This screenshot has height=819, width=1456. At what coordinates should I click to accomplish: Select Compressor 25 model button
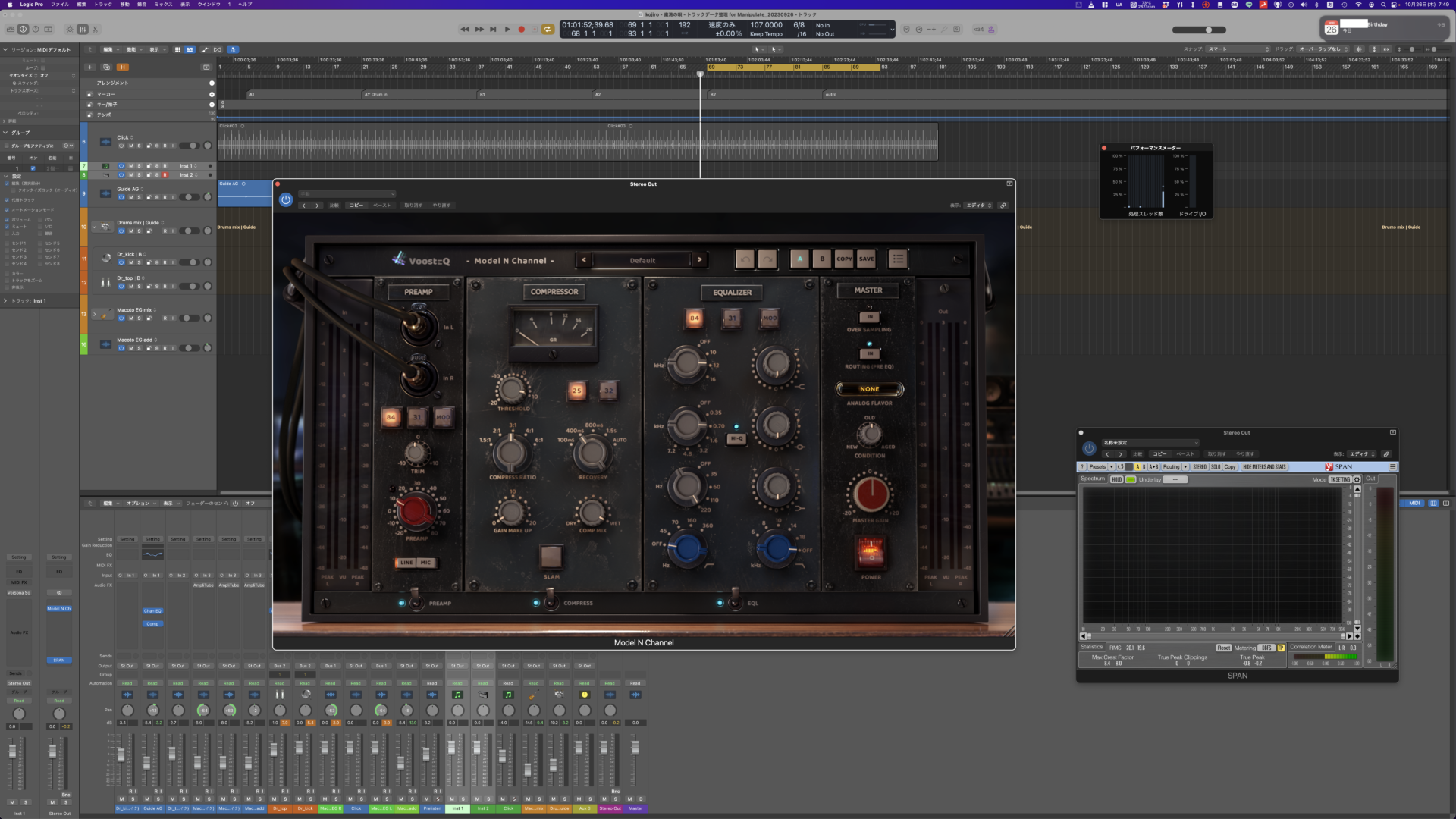(577, 391)
